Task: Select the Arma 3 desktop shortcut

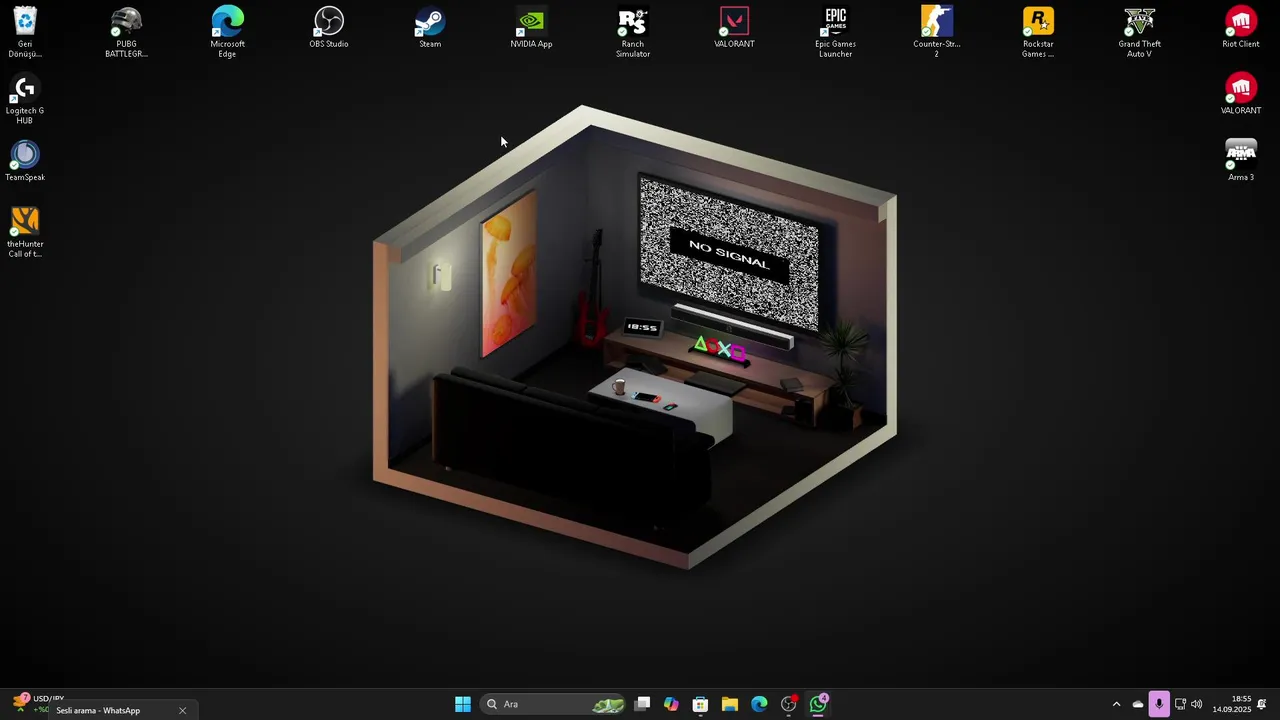Action: 1241,160
